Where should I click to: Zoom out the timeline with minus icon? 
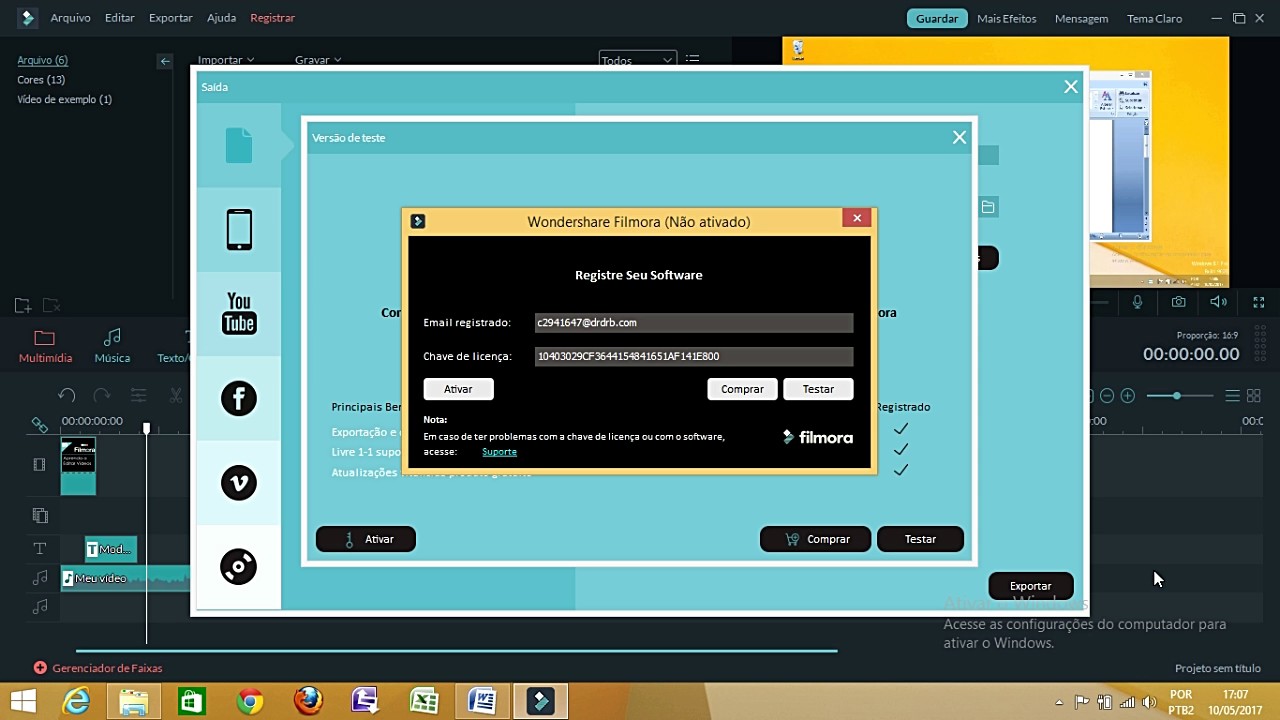coord(1107,396)
